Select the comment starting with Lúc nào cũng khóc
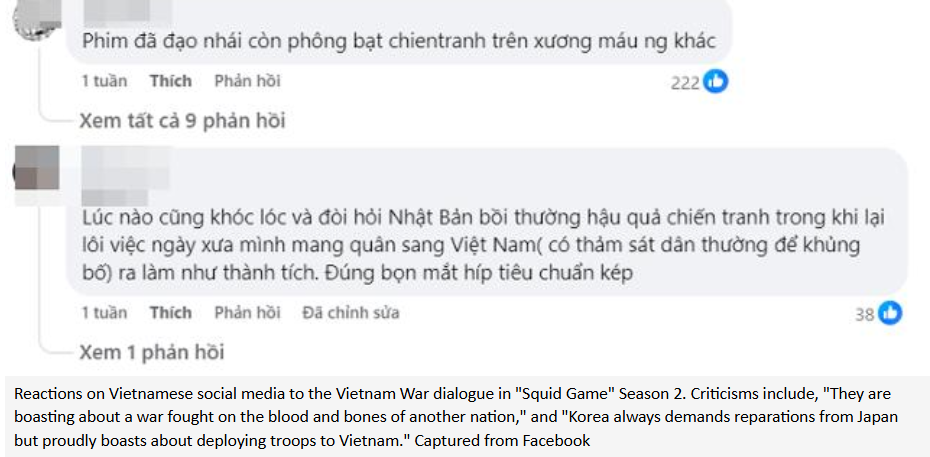The height and width of the screenshot is (457, 930). (x=483, y=245)
